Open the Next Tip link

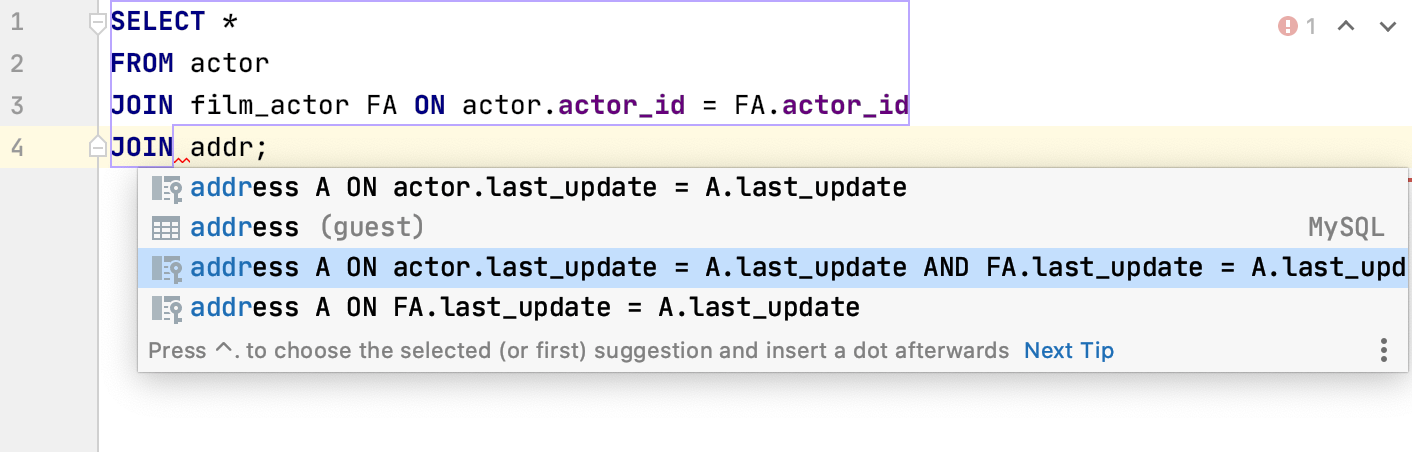pyautogui.click(x=1068, y=351)
